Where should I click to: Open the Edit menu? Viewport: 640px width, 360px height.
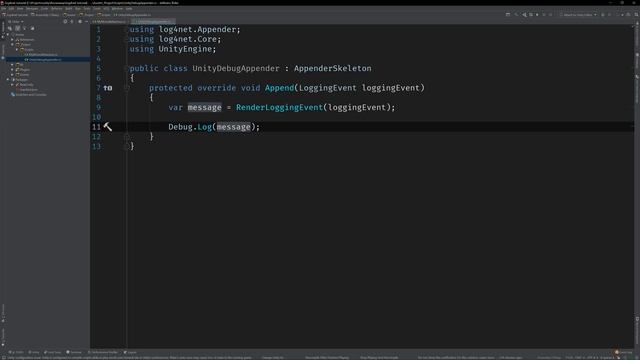(11, 9)
